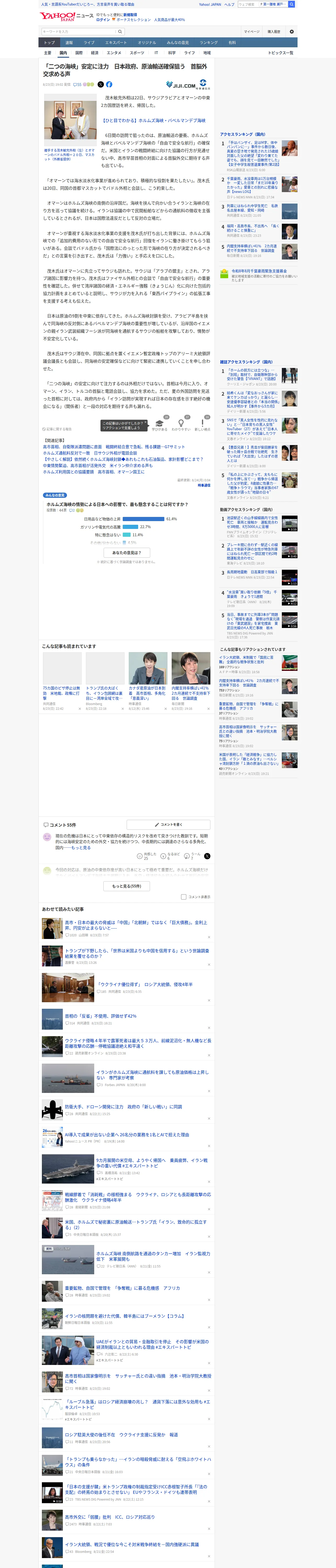Share the article on X
The width and height of the screenshot is (336, 1568).
point(101,85)
